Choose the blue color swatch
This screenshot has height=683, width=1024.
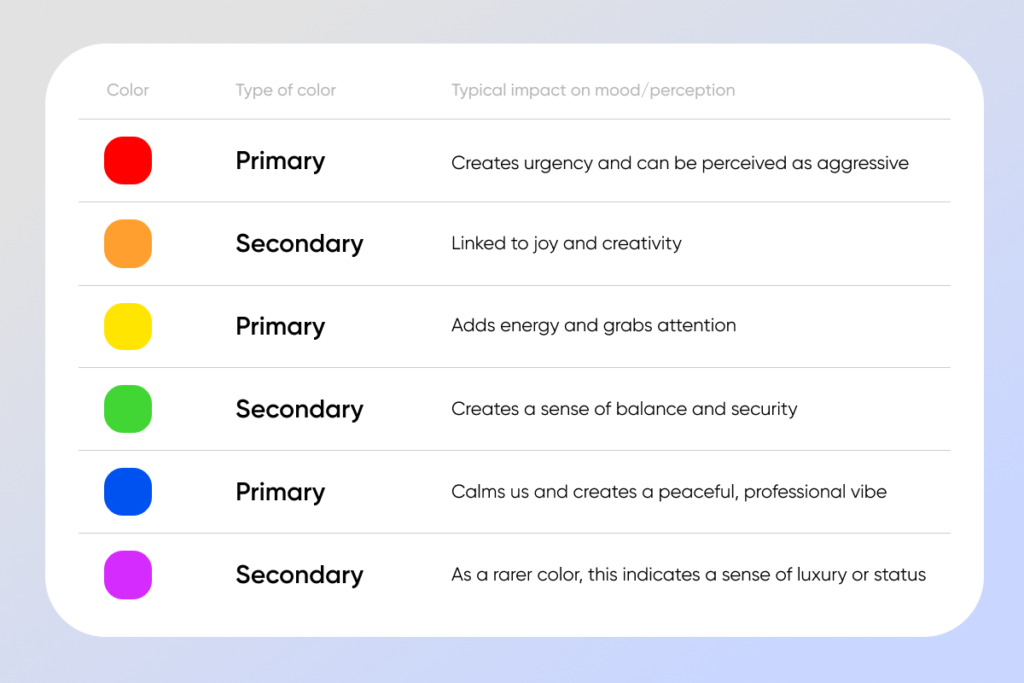[x=128, y=492]
